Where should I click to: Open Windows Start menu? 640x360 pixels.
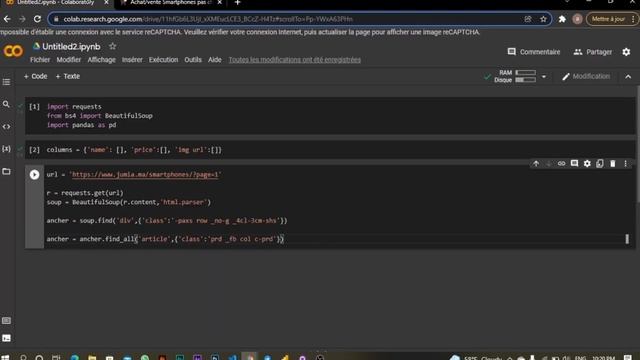point(6,358)
